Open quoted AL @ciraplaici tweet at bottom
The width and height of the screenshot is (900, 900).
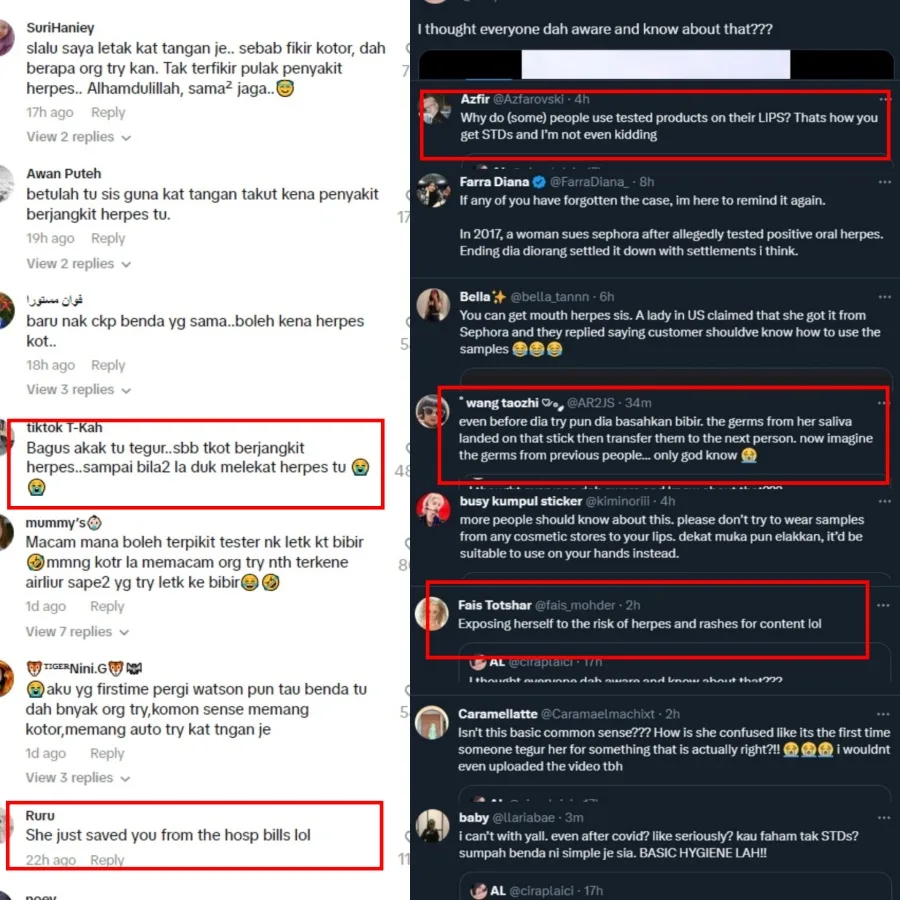click(x=675, y=887)
